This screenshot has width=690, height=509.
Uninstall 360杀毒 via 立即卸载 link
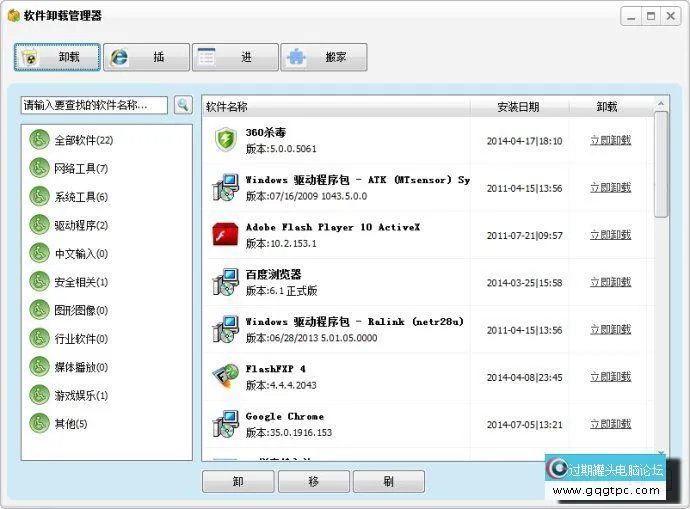pos(611,140)
